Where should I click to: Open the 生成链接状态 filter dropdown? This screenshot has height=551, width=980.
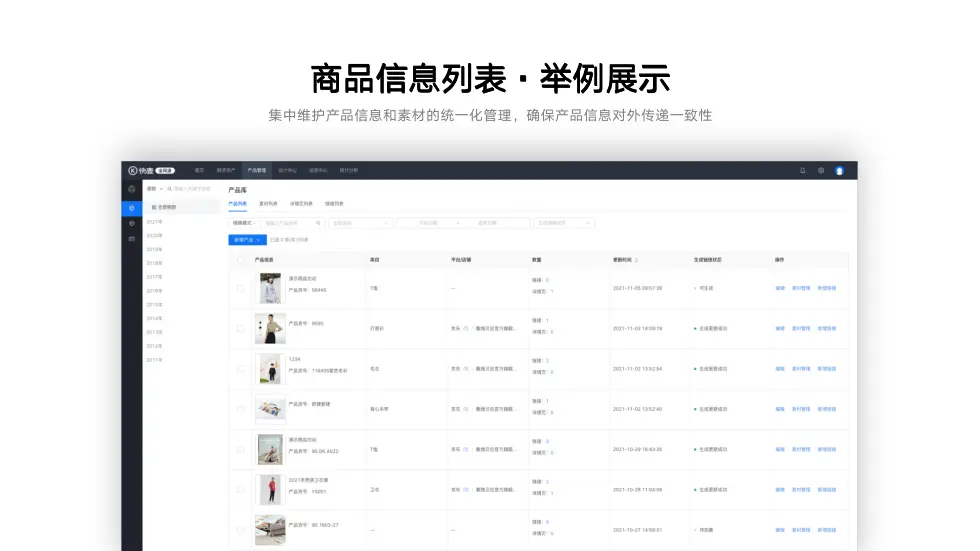pos(564,223)
